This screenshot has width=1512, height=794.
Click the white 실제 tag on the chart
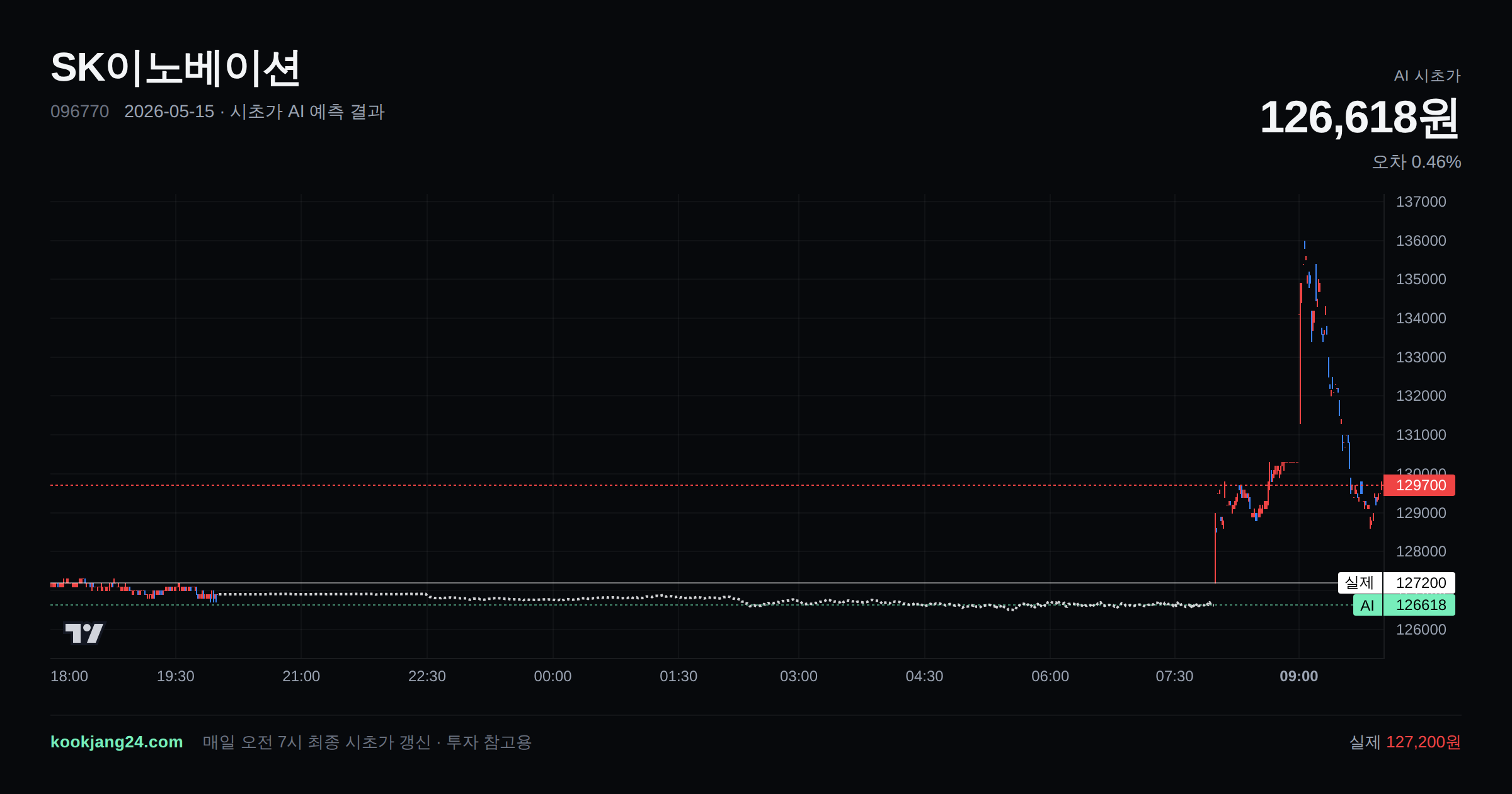pyautogui.click(x=1360, y=583)
